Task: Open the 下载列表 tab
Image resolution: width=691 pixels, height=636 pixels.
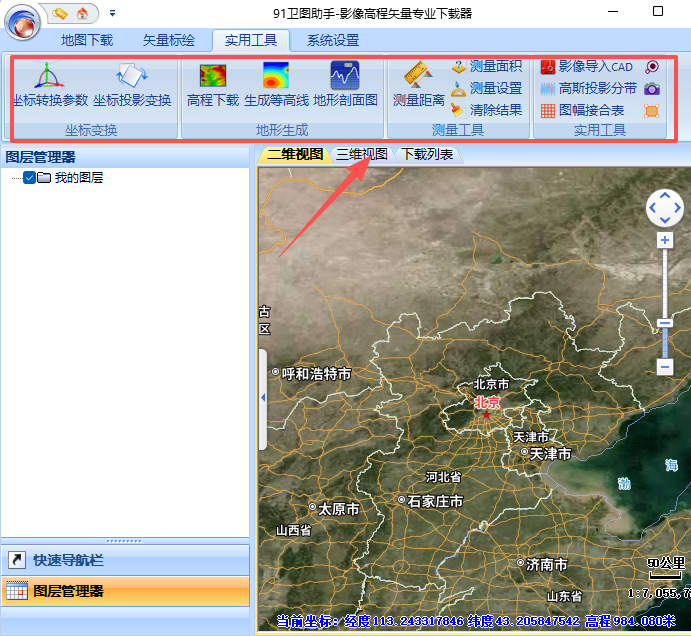Action: click(427, 154)
